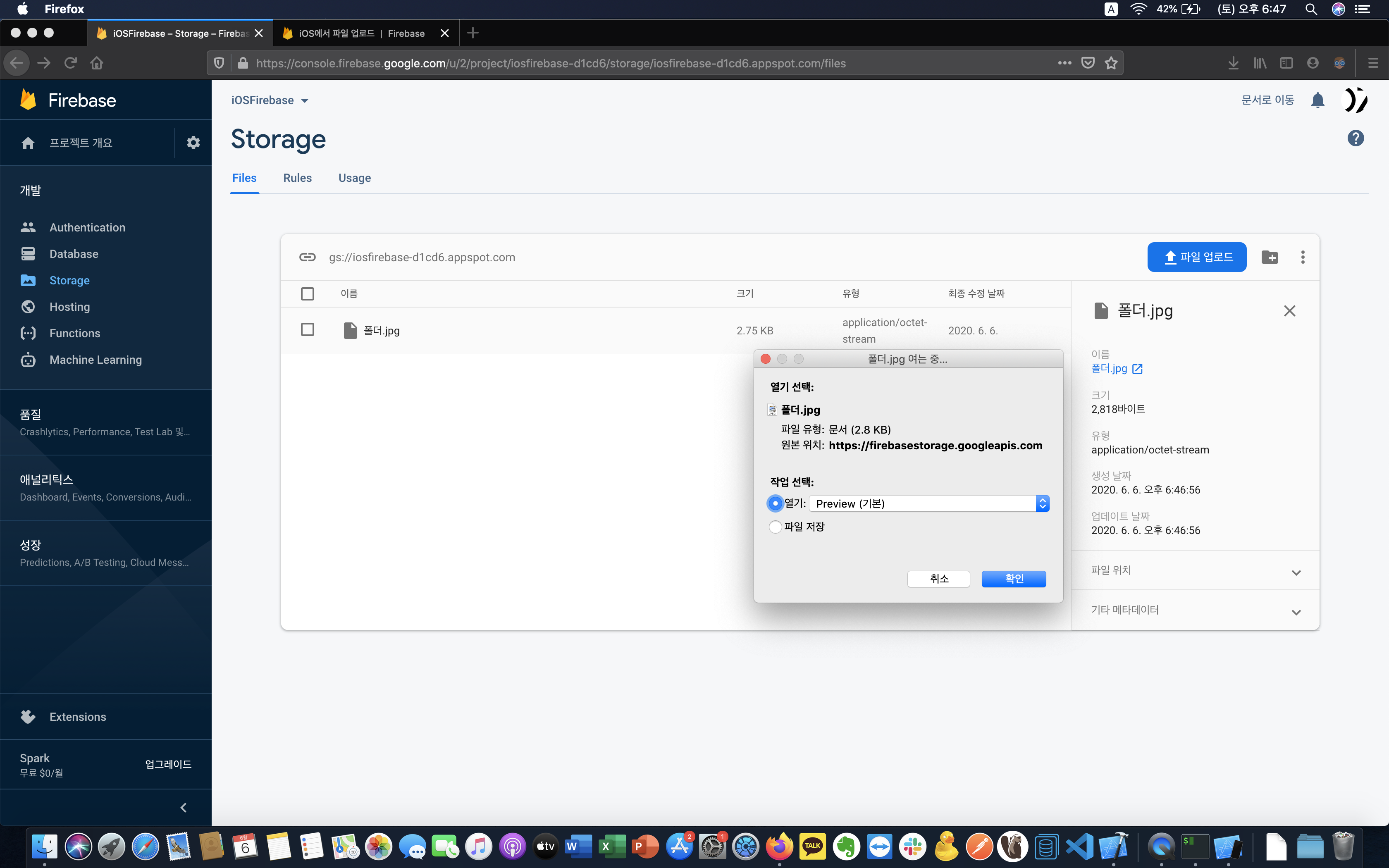Viewport: 1389px width, 868px height.
Task: Switch to the Rules tab
Action: tap(297, 178)
